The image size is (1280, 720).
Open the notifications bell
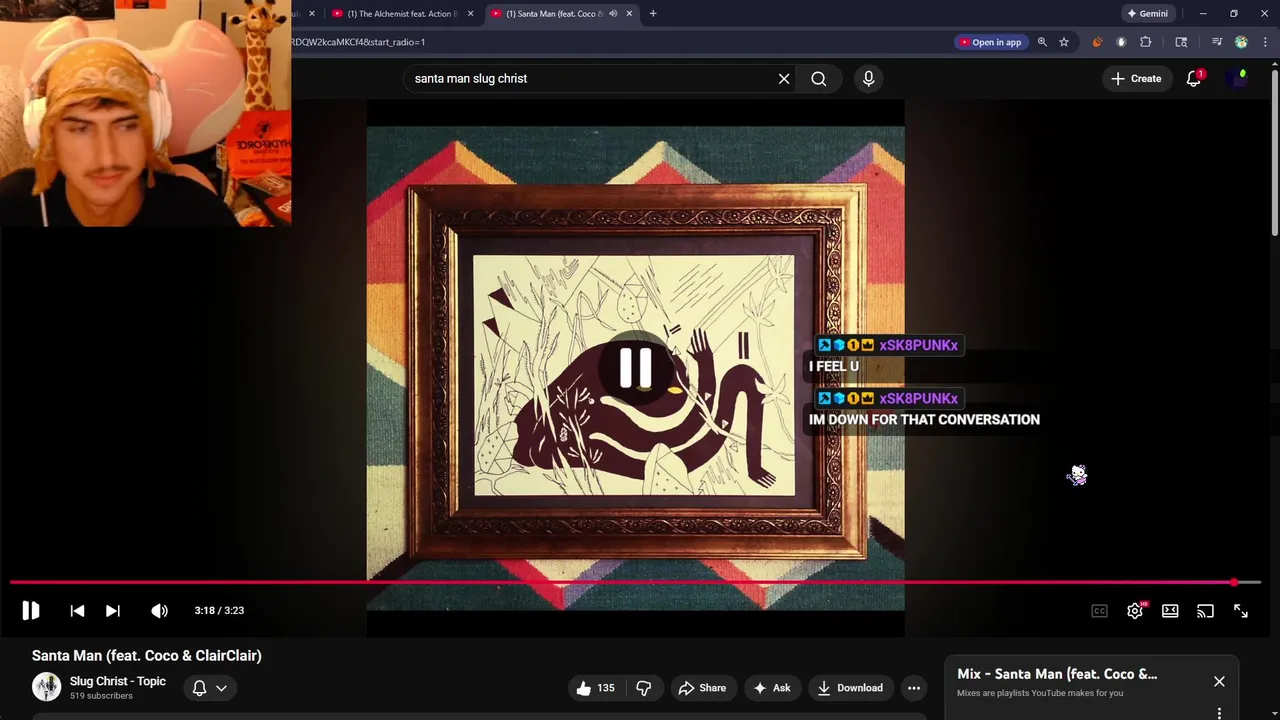click(1193, 78)
